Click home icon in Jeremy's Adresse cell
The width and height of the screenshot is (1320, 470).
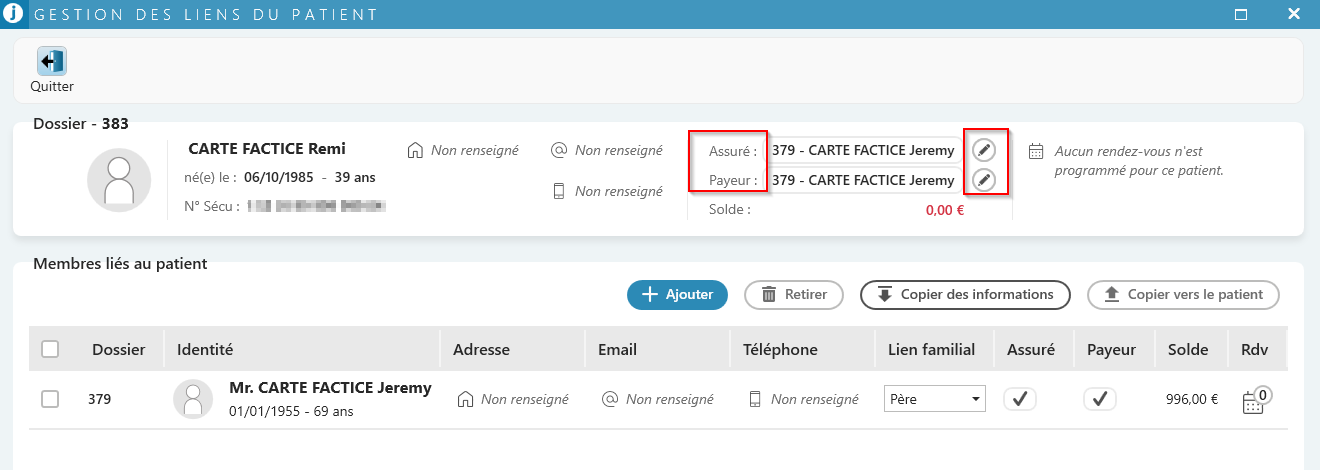(x=465, y=399)
